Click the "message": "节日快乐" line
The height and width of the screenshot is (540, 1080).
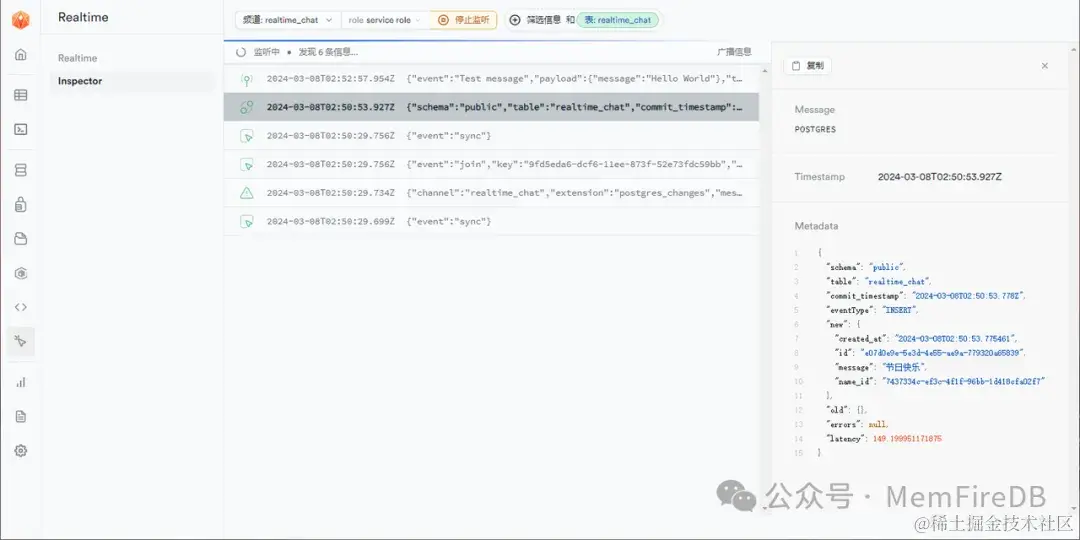881,367
